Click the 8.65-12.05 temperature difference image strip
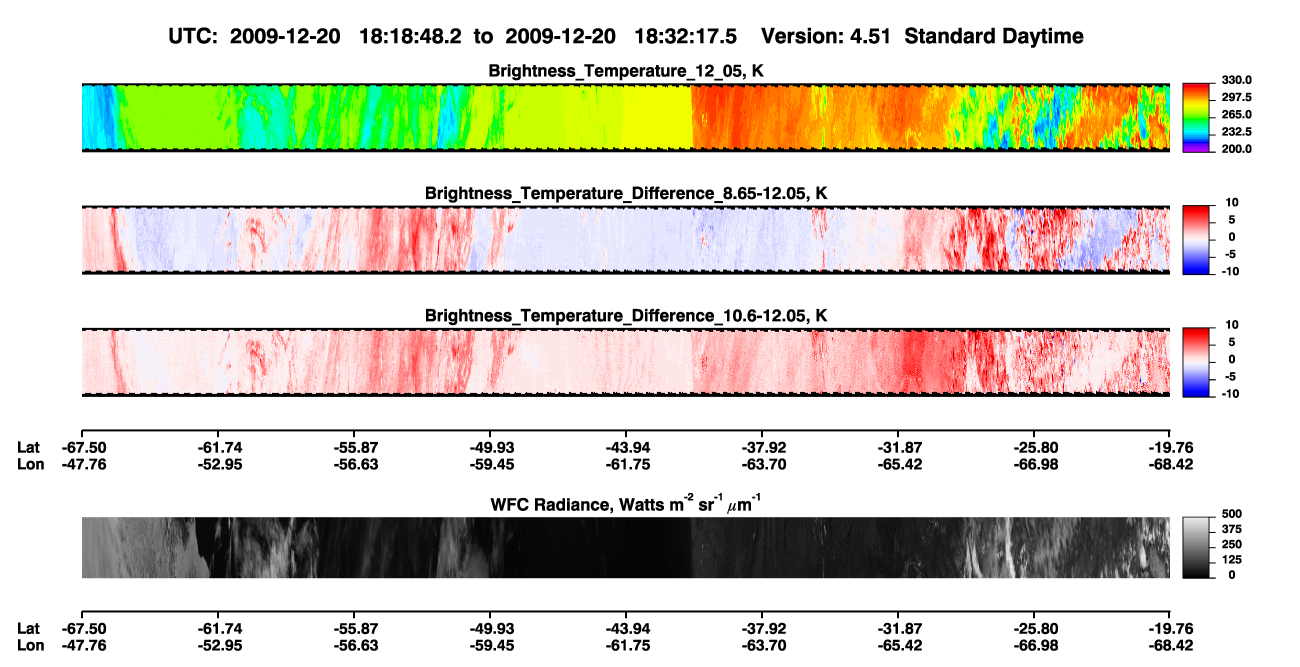 click(625, 240)
